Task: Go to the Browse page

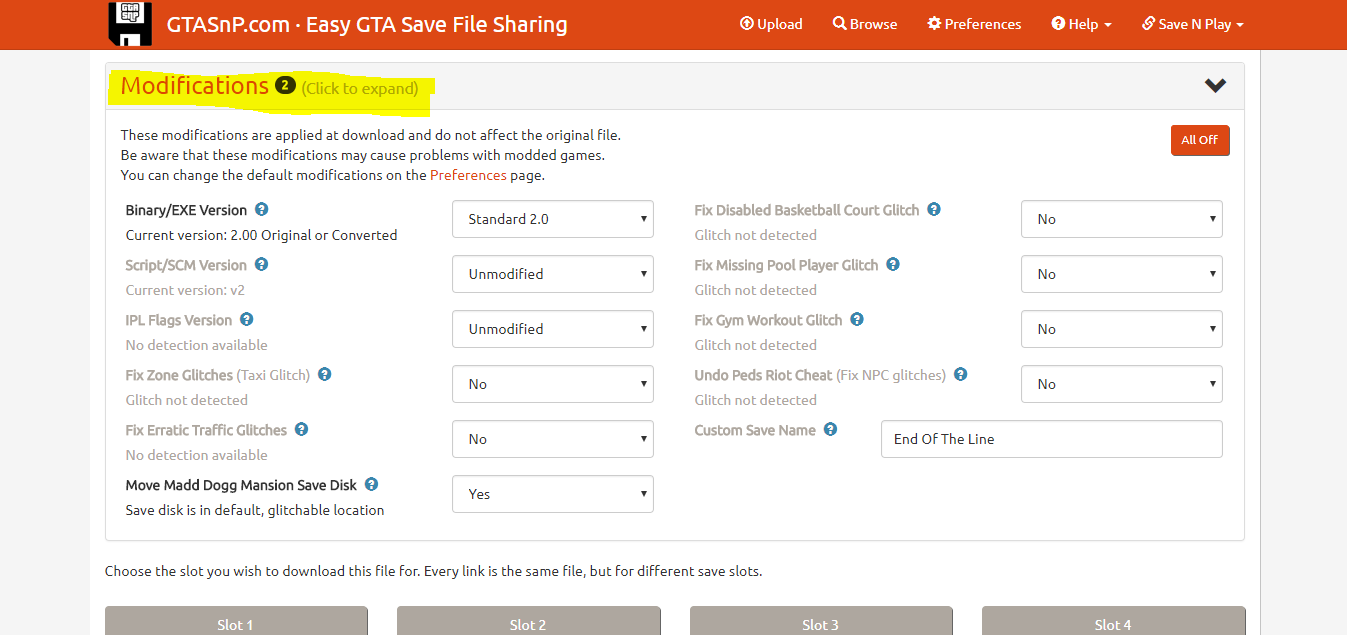Action: [865, 24]
